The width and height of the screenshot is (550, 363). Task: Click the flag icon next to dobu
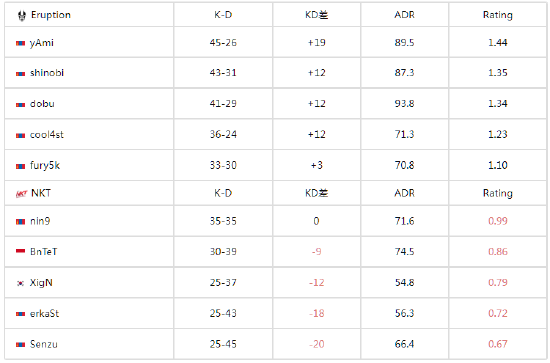(x=20, y=105)
